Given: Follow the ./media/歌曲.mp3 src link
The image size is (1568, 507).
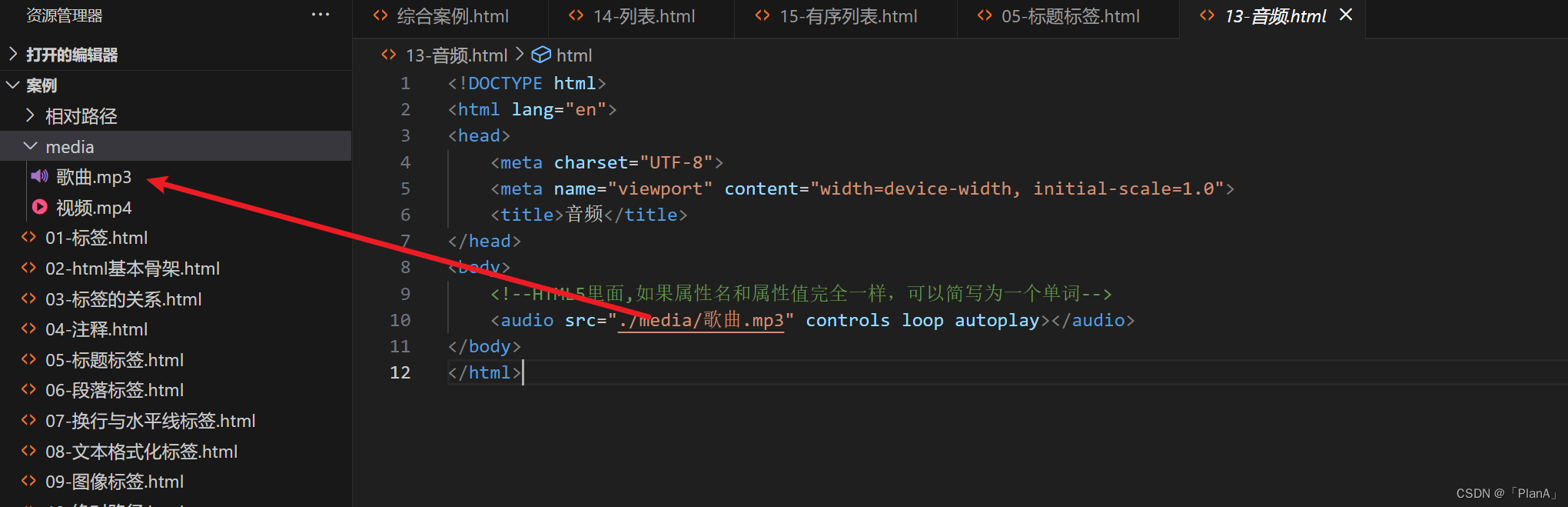Looking at the screenshot, I should tap(701, 320).
